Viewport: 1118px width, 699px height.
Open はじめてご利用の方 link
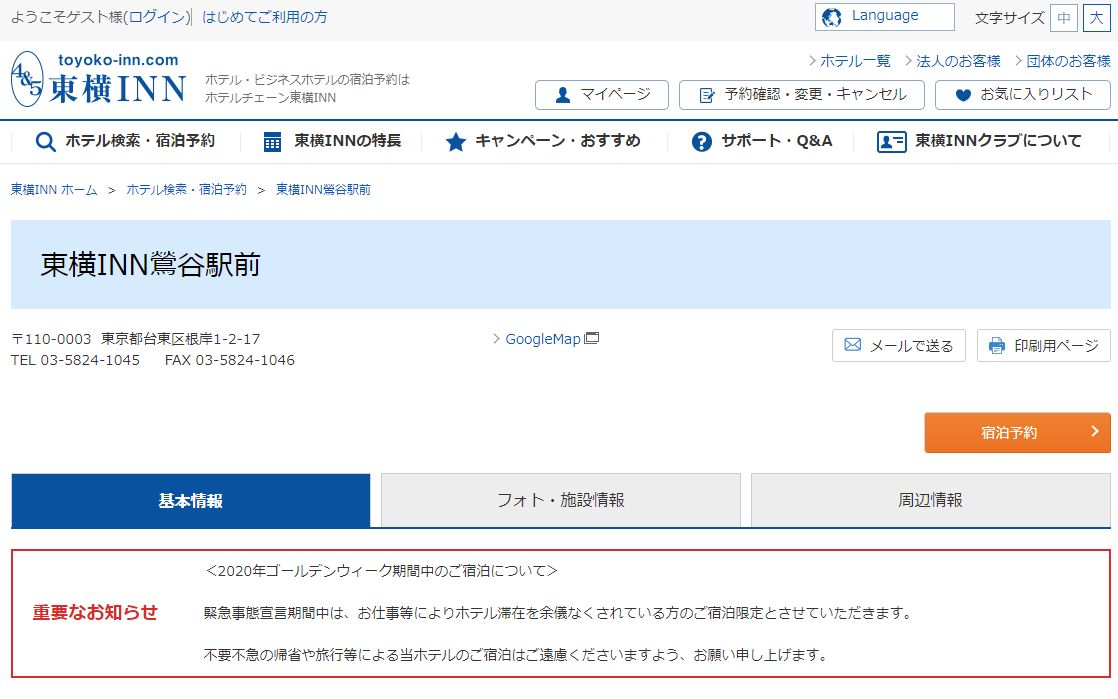(265, 17)
